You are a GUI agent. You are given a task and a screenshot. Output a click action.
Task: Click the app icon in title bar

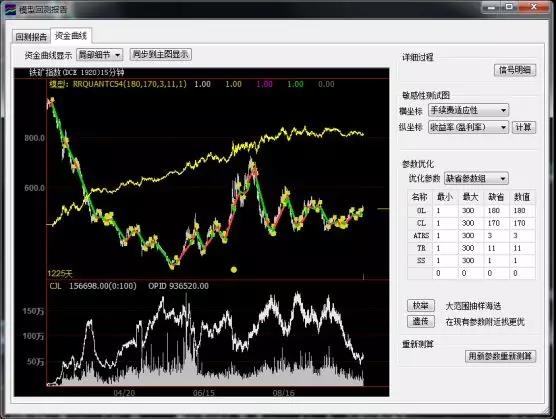coord(10,9)
